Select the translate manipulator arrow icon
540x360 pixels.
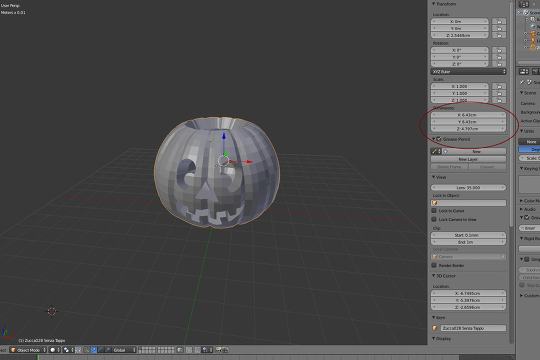[x=94, y=350]
